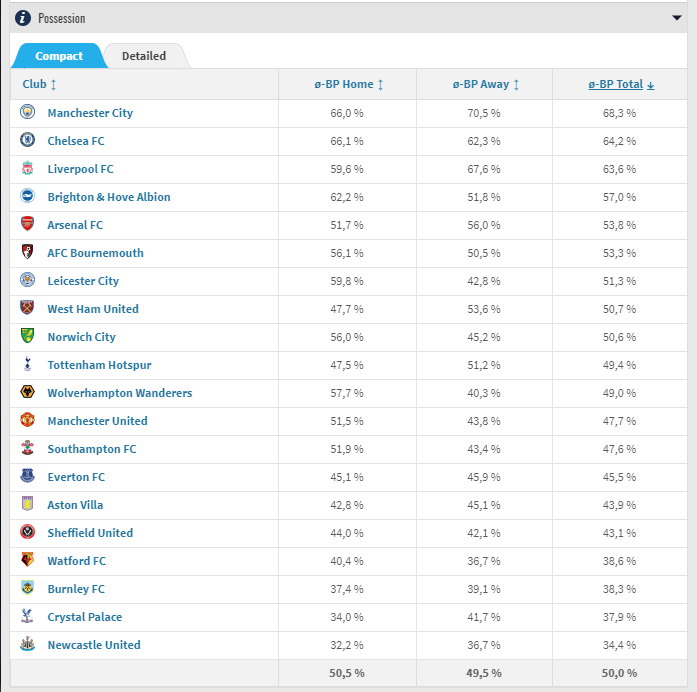Select the Compact tab
Viewport: 697px width, 692px height.
click(59, 56)
